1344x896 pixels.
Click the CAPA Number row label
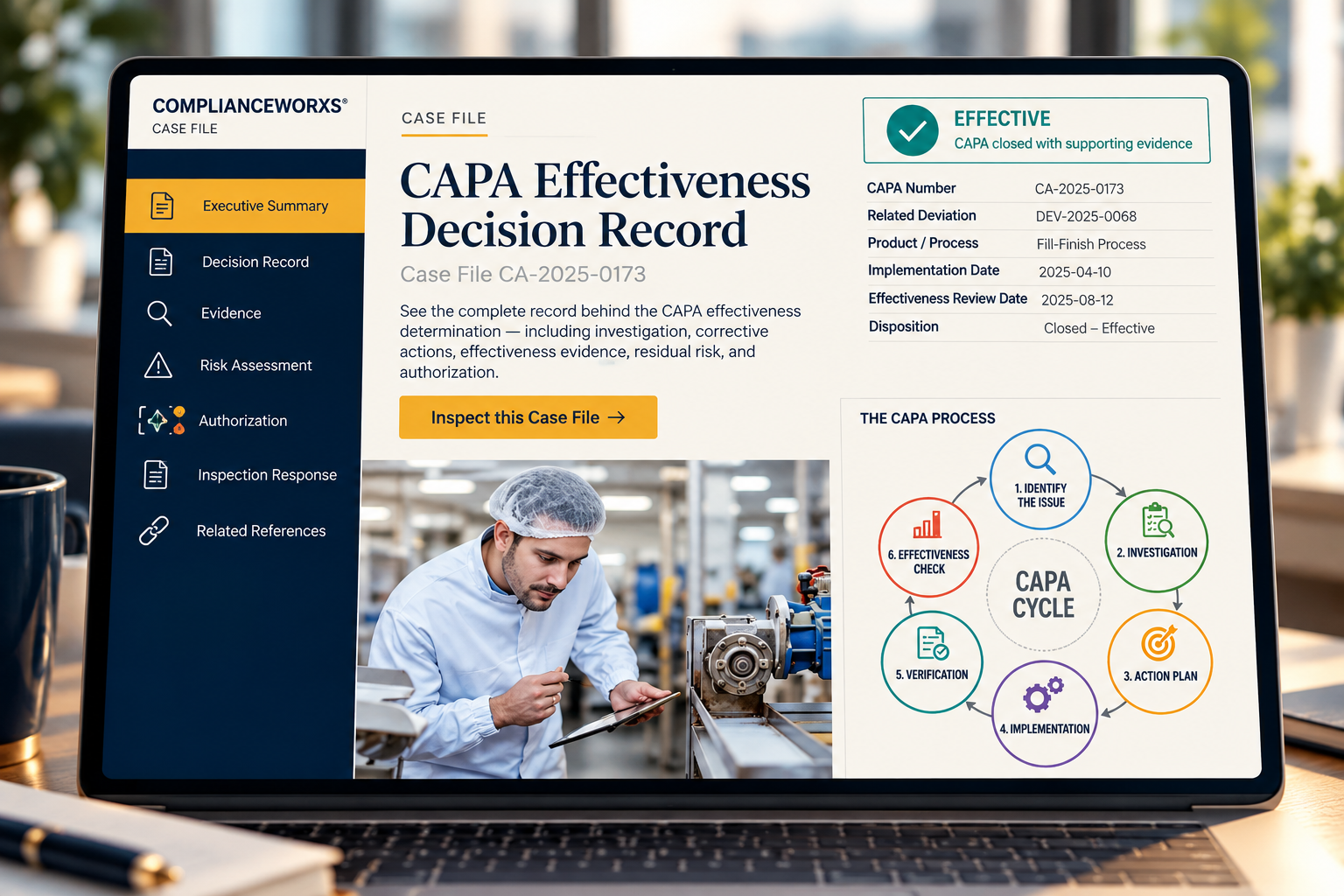pos(911,188)
